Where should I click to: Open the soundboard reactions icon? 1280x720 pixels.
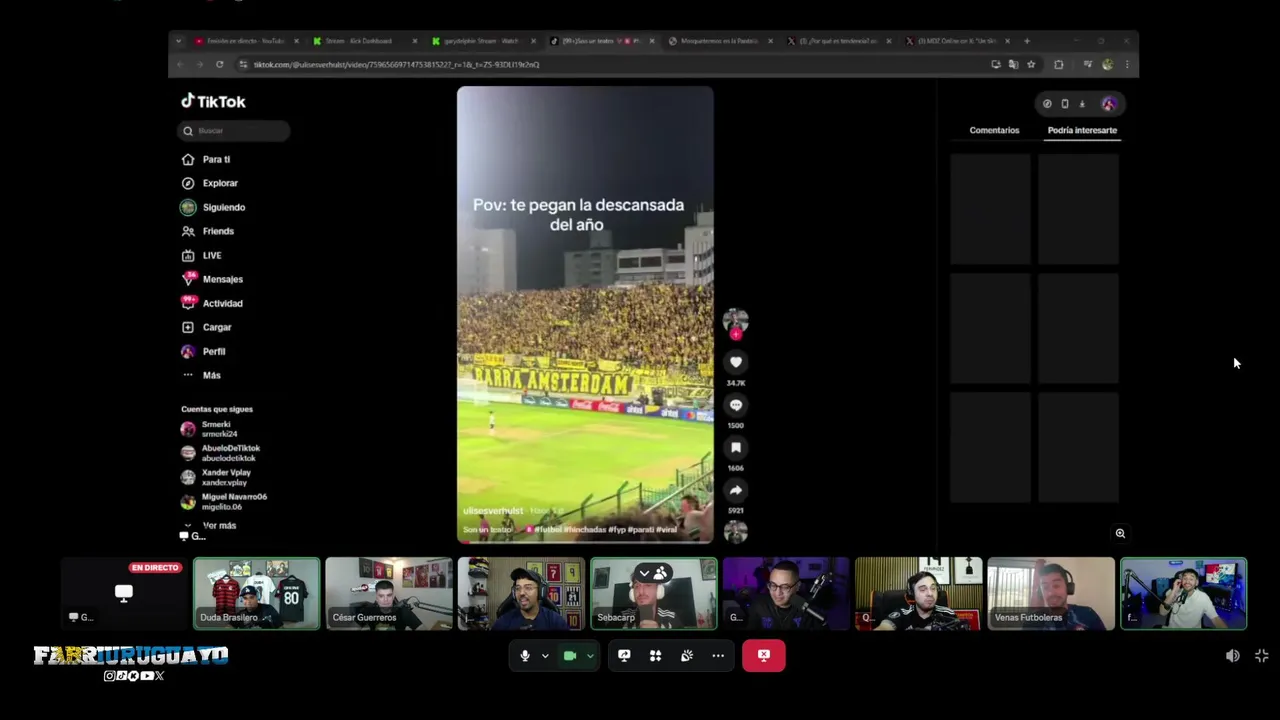tap(687, 656)
